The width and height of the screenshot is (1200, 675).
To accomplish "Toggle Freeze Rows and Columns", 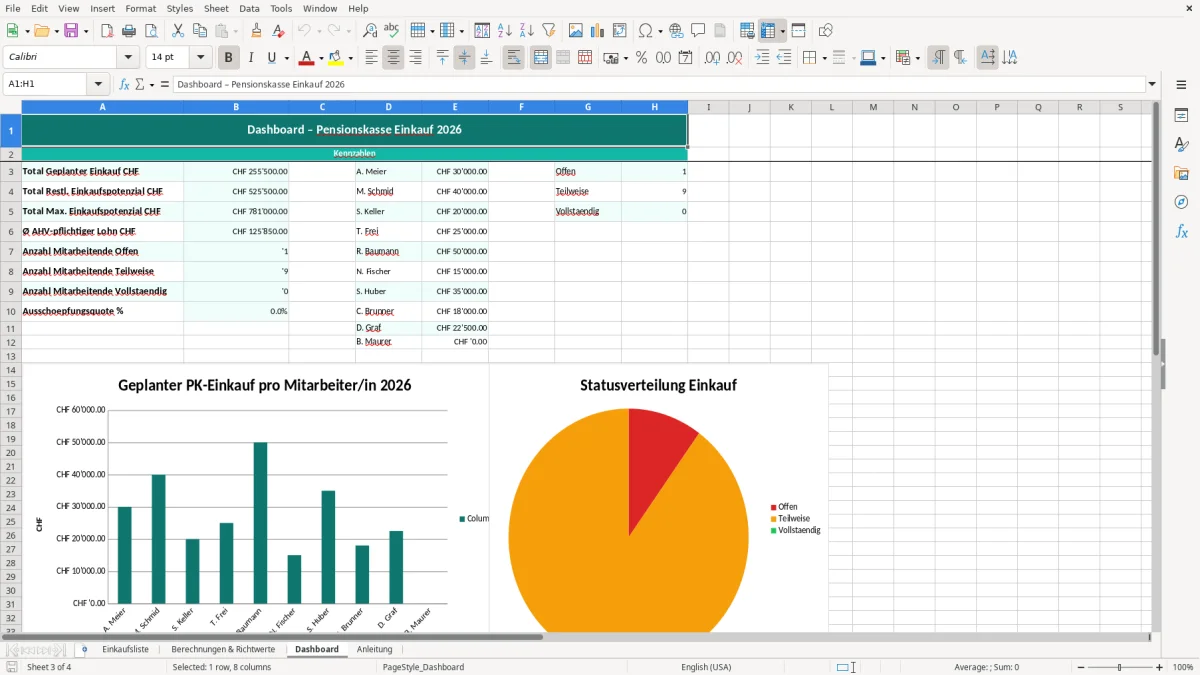I will pos(768,31).
